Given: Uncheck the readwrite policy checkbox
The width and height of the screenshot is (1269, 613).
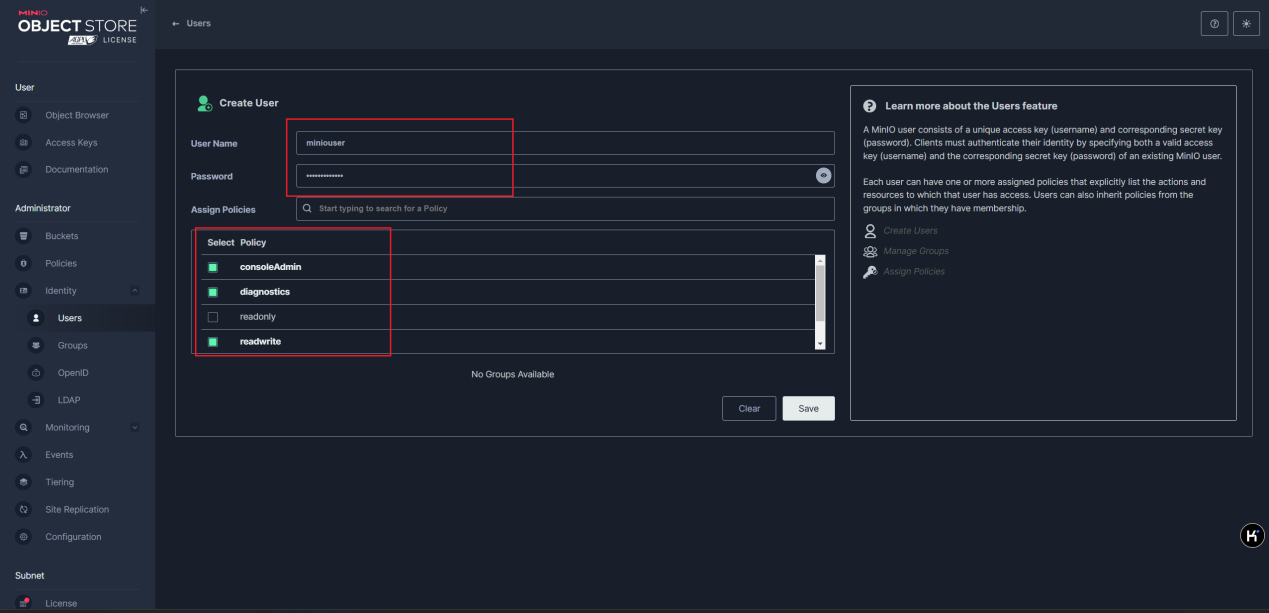Looking at the screenshot, I should 213,342.
